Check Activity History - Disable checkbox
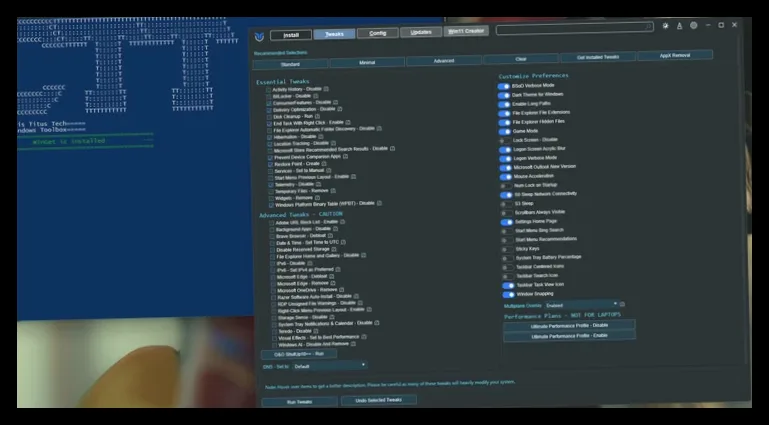 coord(269,90)
